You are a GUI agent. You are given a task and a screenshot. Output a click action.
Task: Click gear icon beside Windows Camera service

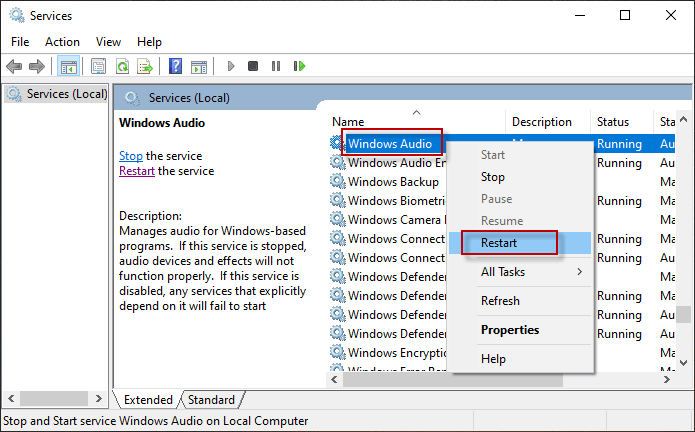coord(338,220)
